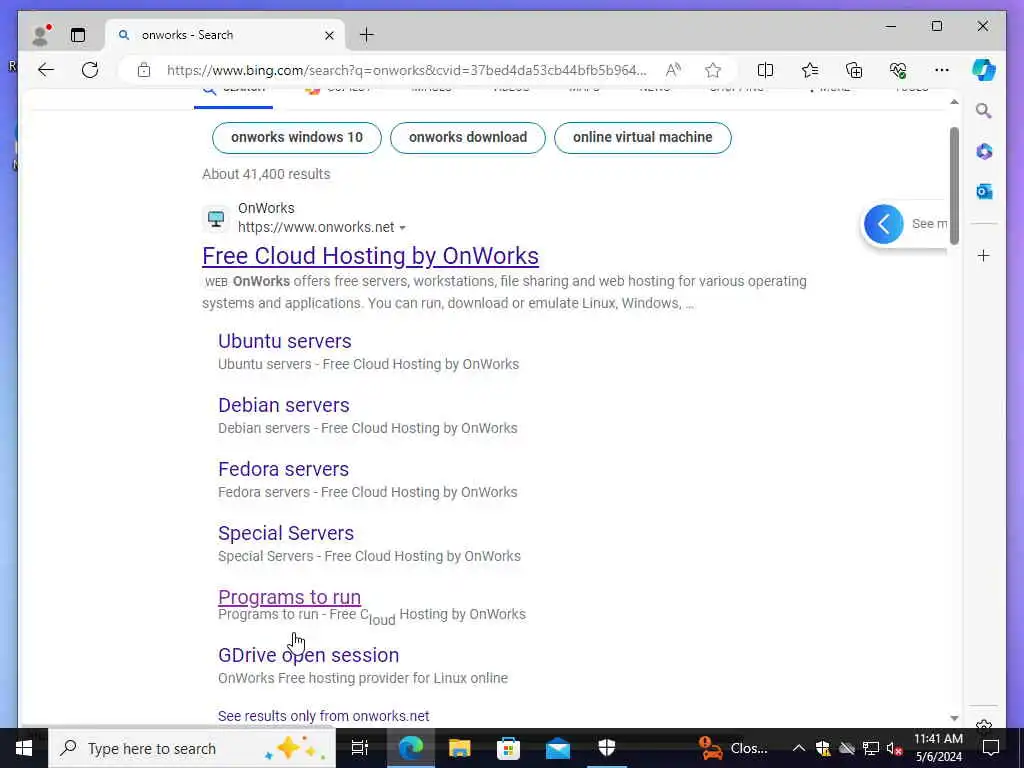This screenshot has height=768, width=1024.
Task: Open the Favorites list icon
Action: click(x=810, y=70)
